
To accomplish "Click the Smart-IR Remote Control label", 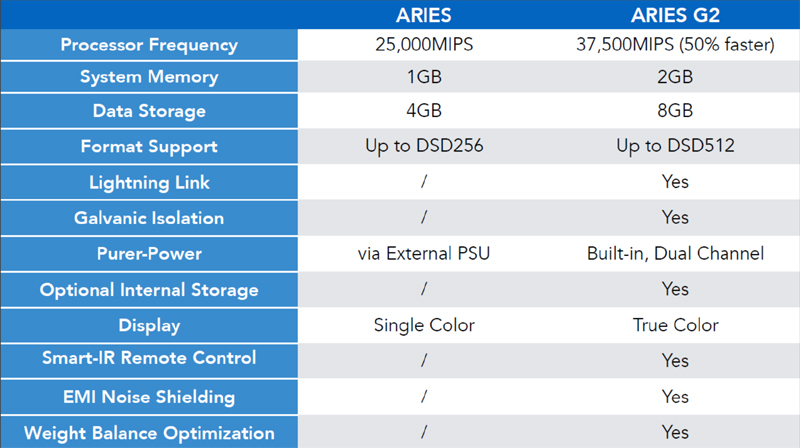I will (149, 358).
